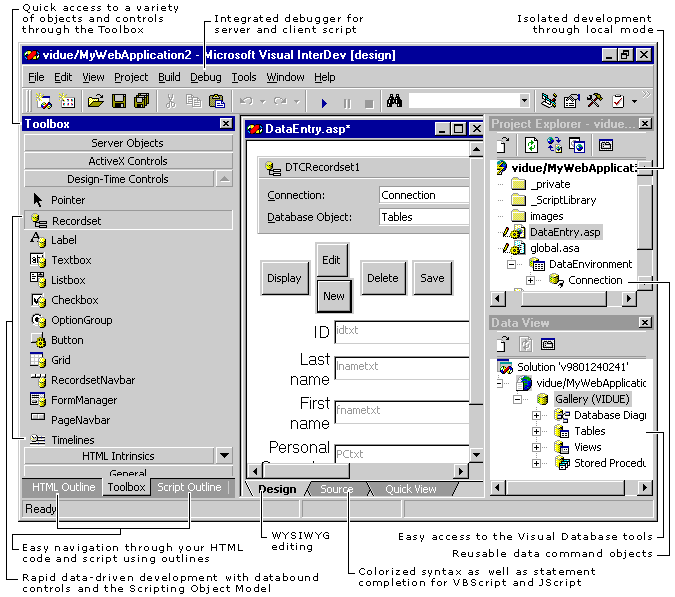The image size is (675, 597).
Task: Open the Project menu
Action: coord(131,77)
